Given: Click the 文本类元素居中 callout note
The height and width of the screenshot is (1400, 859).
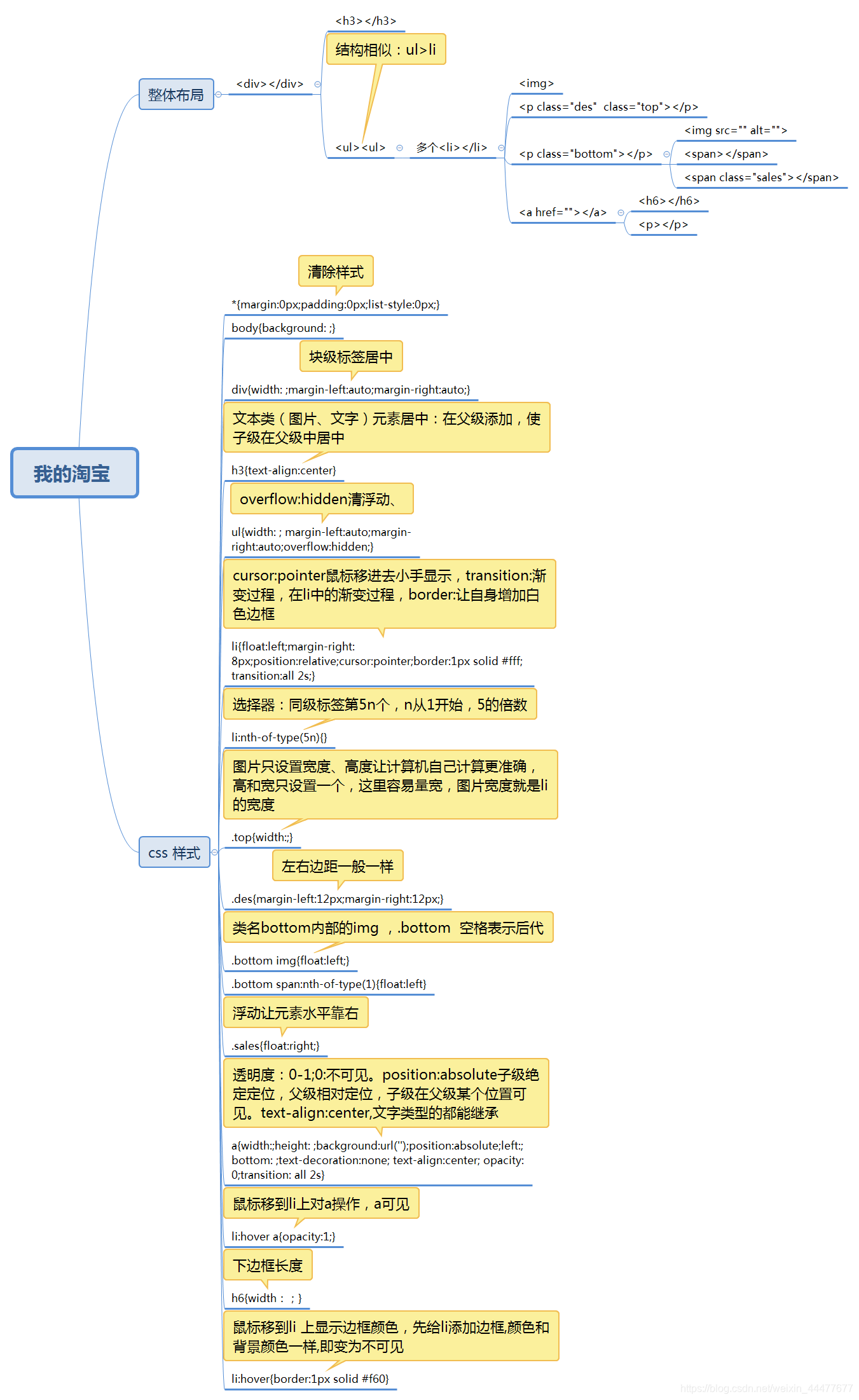Looking at the screenshot, I should (387, 427).
